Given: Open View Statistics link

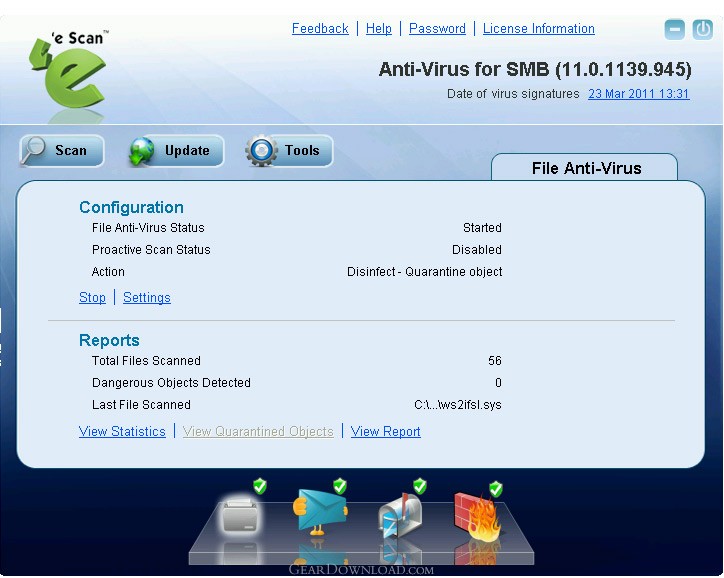Looking at the screenshot, I should [x=122, y=431].
